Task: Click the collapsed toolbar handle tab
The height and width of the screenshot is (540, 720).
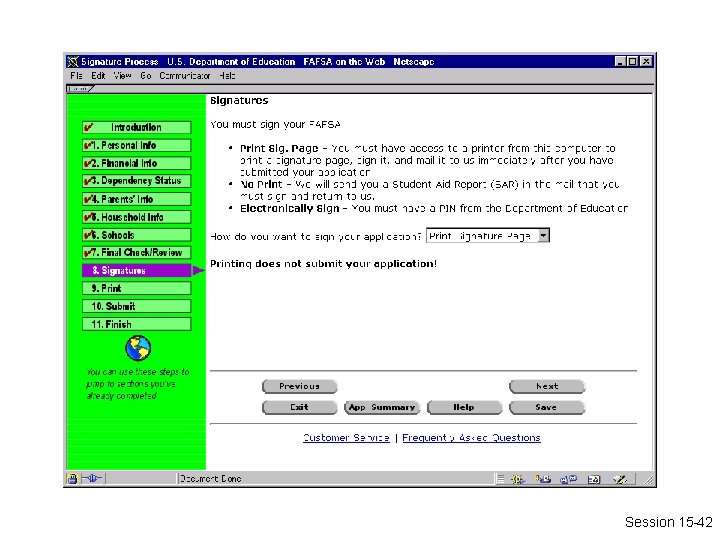Action: click(80, 89)
